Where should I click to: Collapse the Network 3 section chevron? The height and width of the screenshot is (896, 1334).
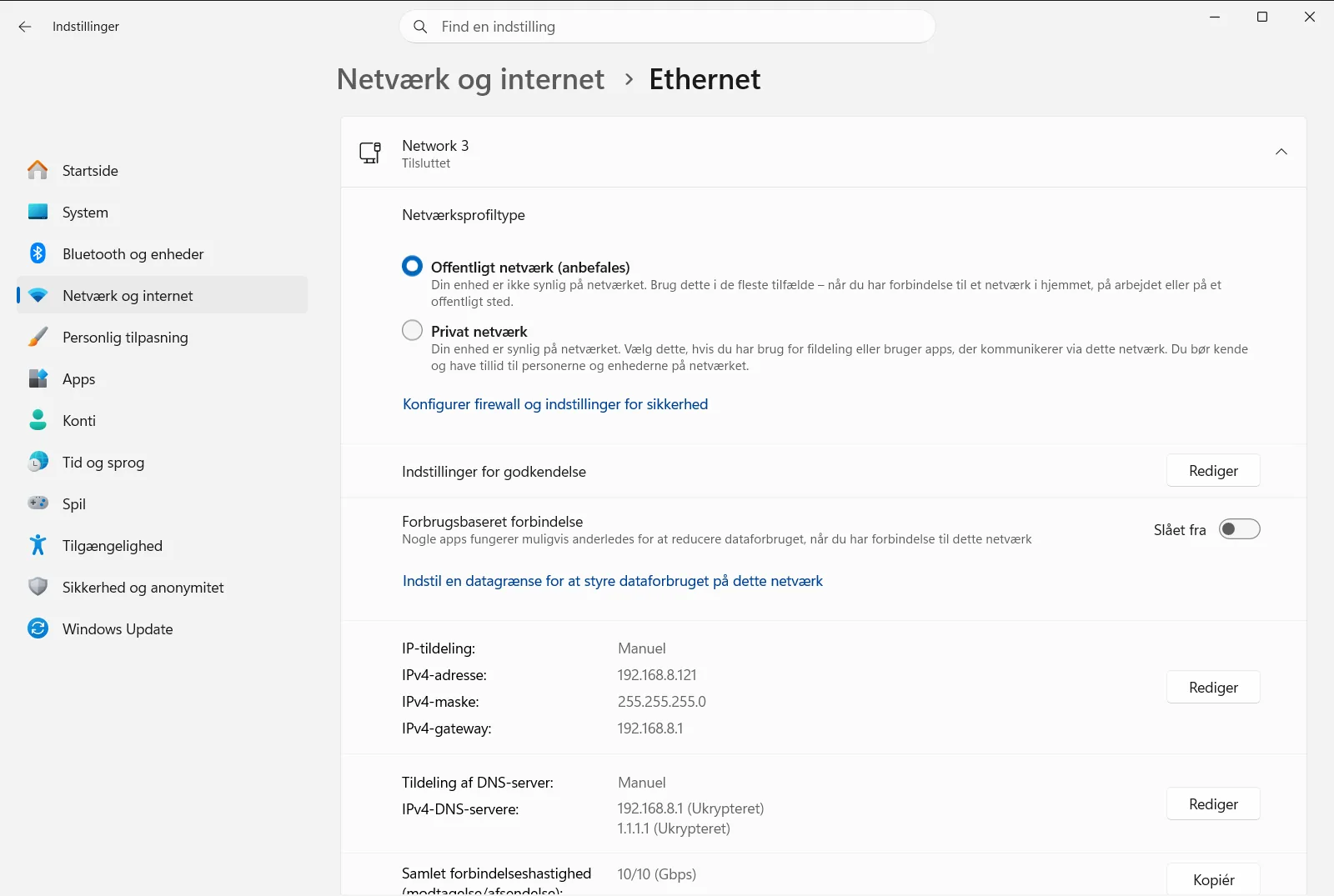pyautogui.click(x=1281, y=152)
